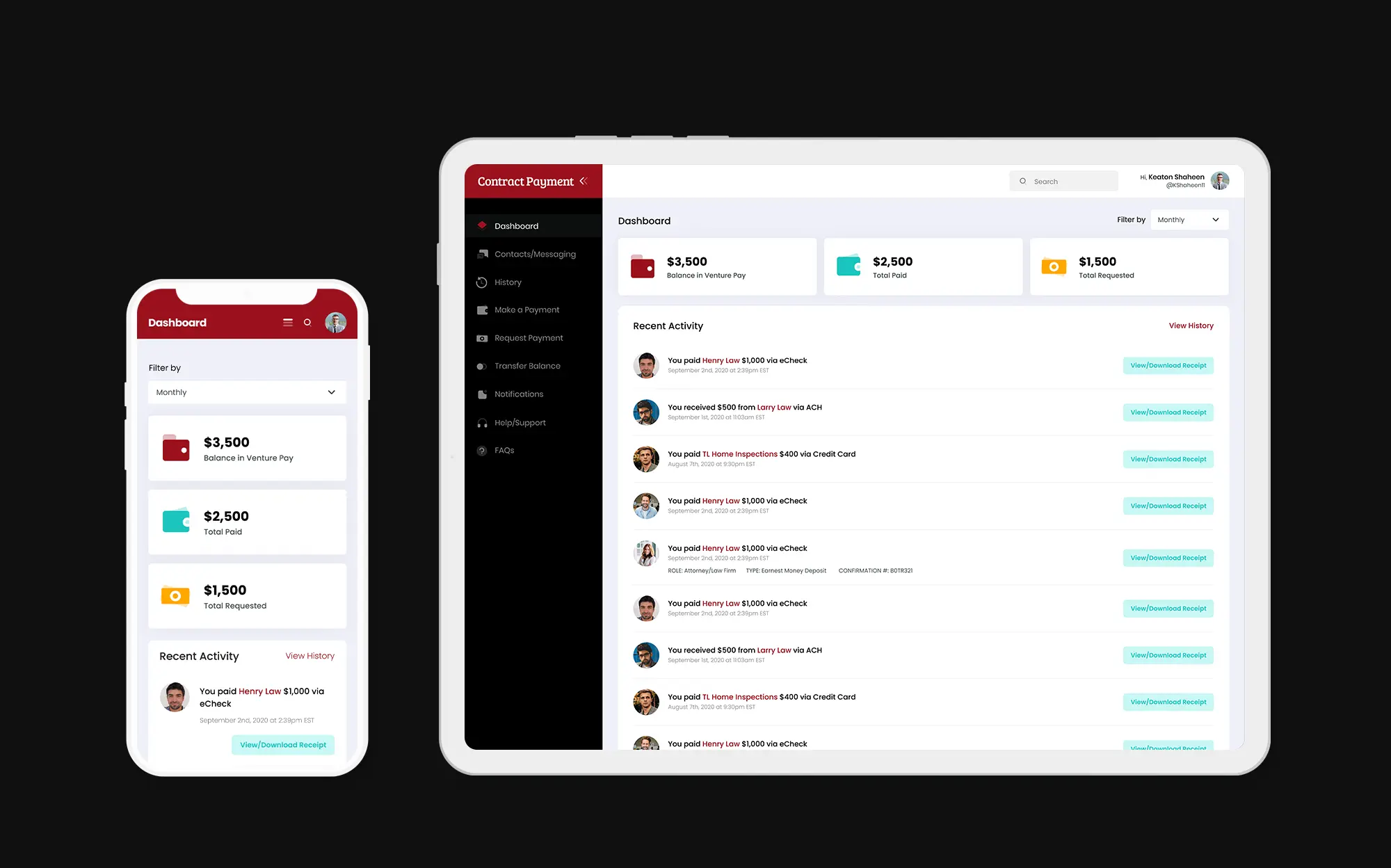Open Contacts/Messaging section
This screenshot has width=1391, height=868.
(x=535, y=254)
